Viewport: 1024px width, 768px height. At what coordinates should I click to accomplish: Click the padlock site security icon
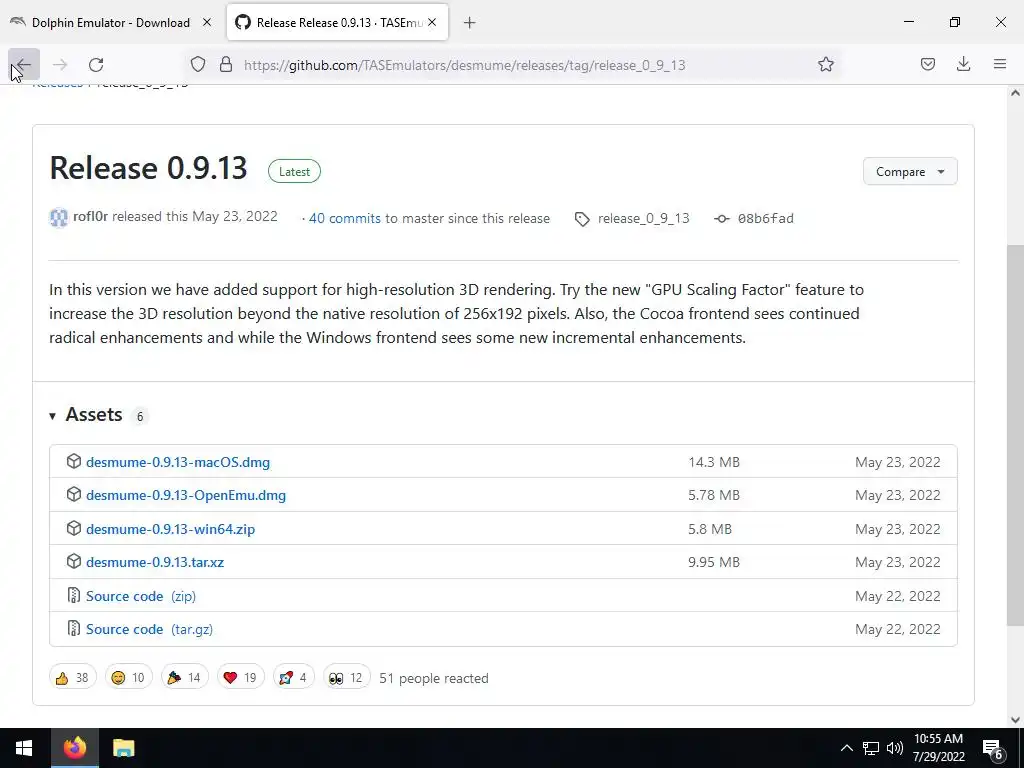tap(225, 64)
